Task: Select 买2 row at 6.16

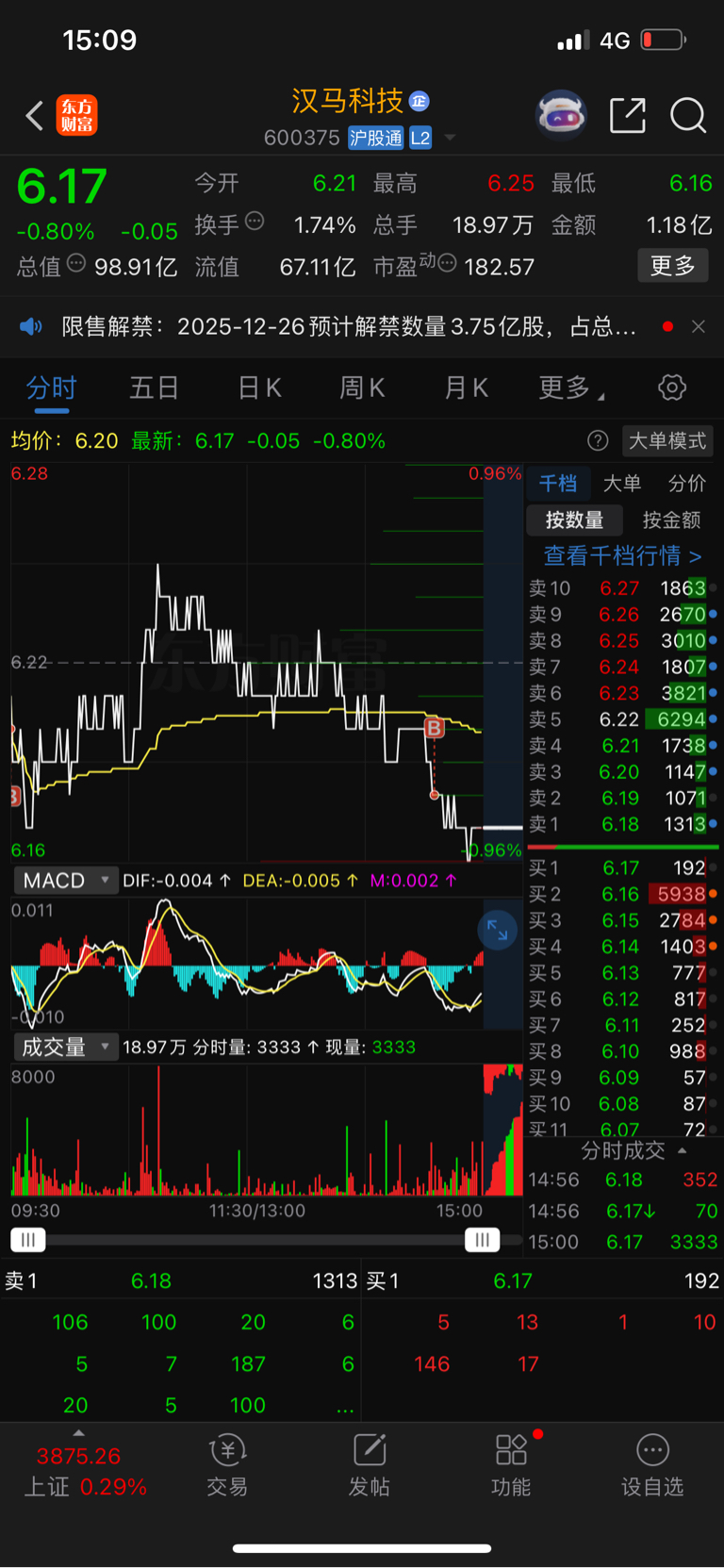Action: (622, 894)
